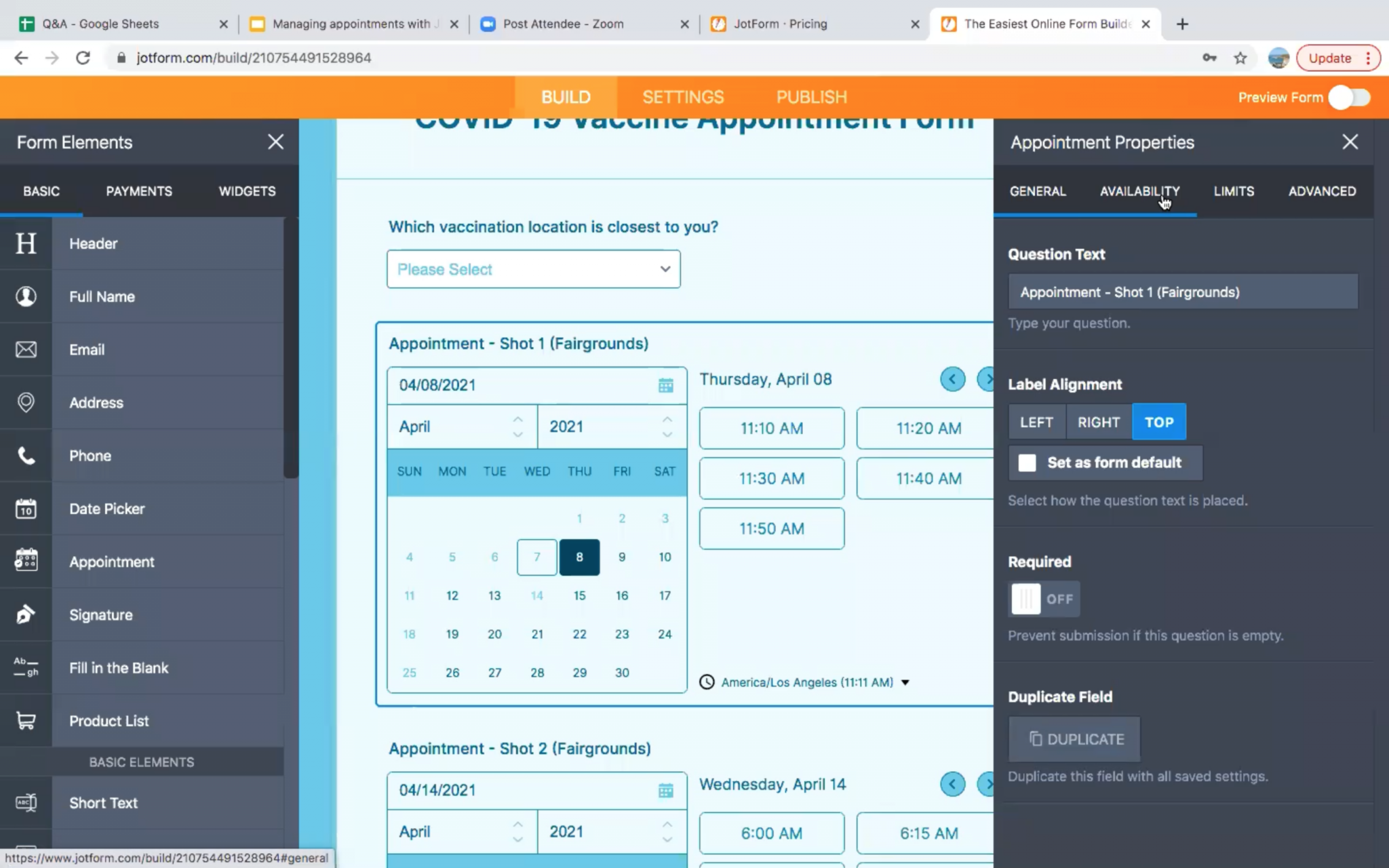Viewport: 1389px width, 868px height.
Task: Bookmark page with the star icon
Action: [1240, 58]
